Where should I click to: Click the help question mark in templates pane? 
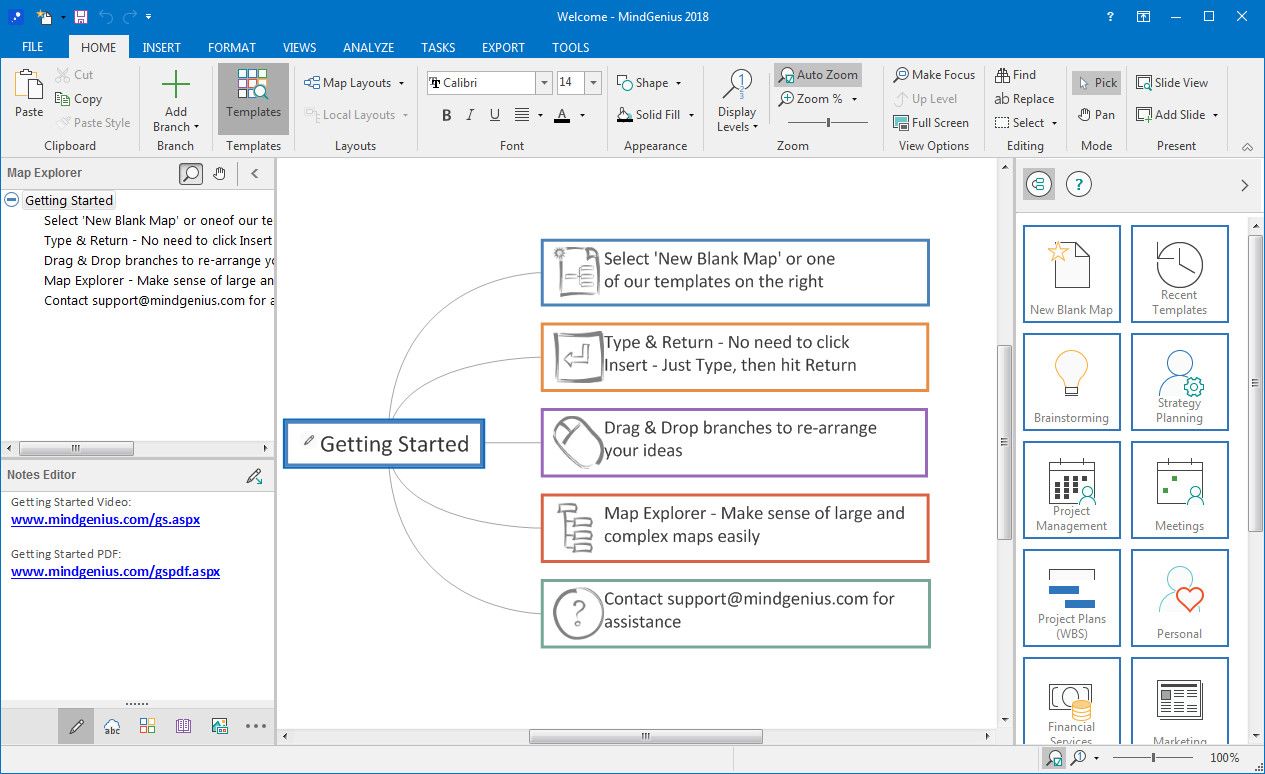[x=1078, y=184]
